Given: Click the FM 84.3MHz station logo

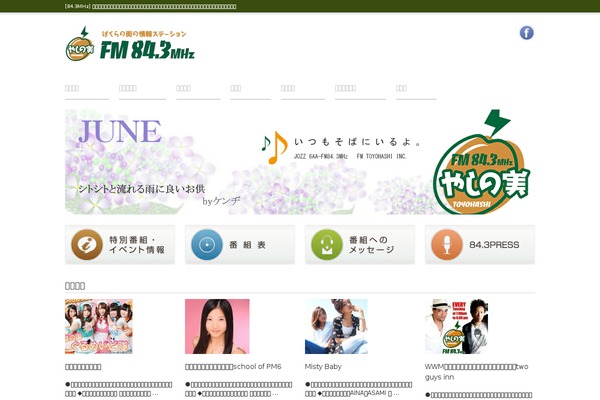Looking at the screenshot, I should click(130, 44).
